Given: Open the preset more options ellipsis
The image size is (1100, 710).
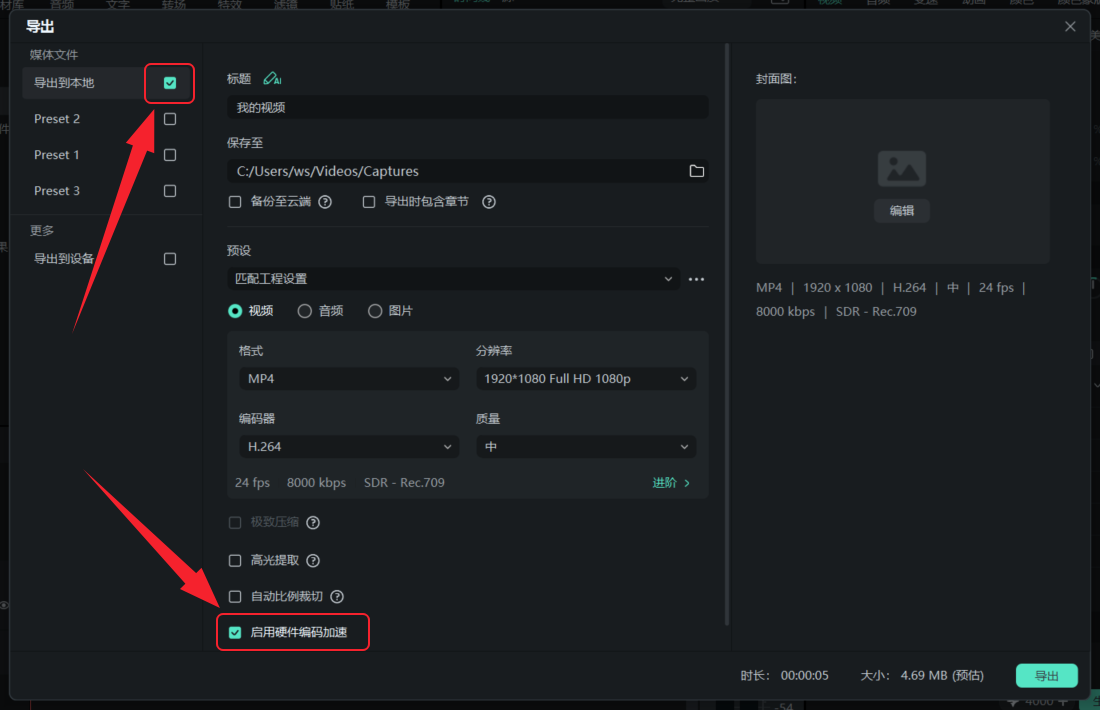Looking at the screenshot, I should [x=696, y=279].
